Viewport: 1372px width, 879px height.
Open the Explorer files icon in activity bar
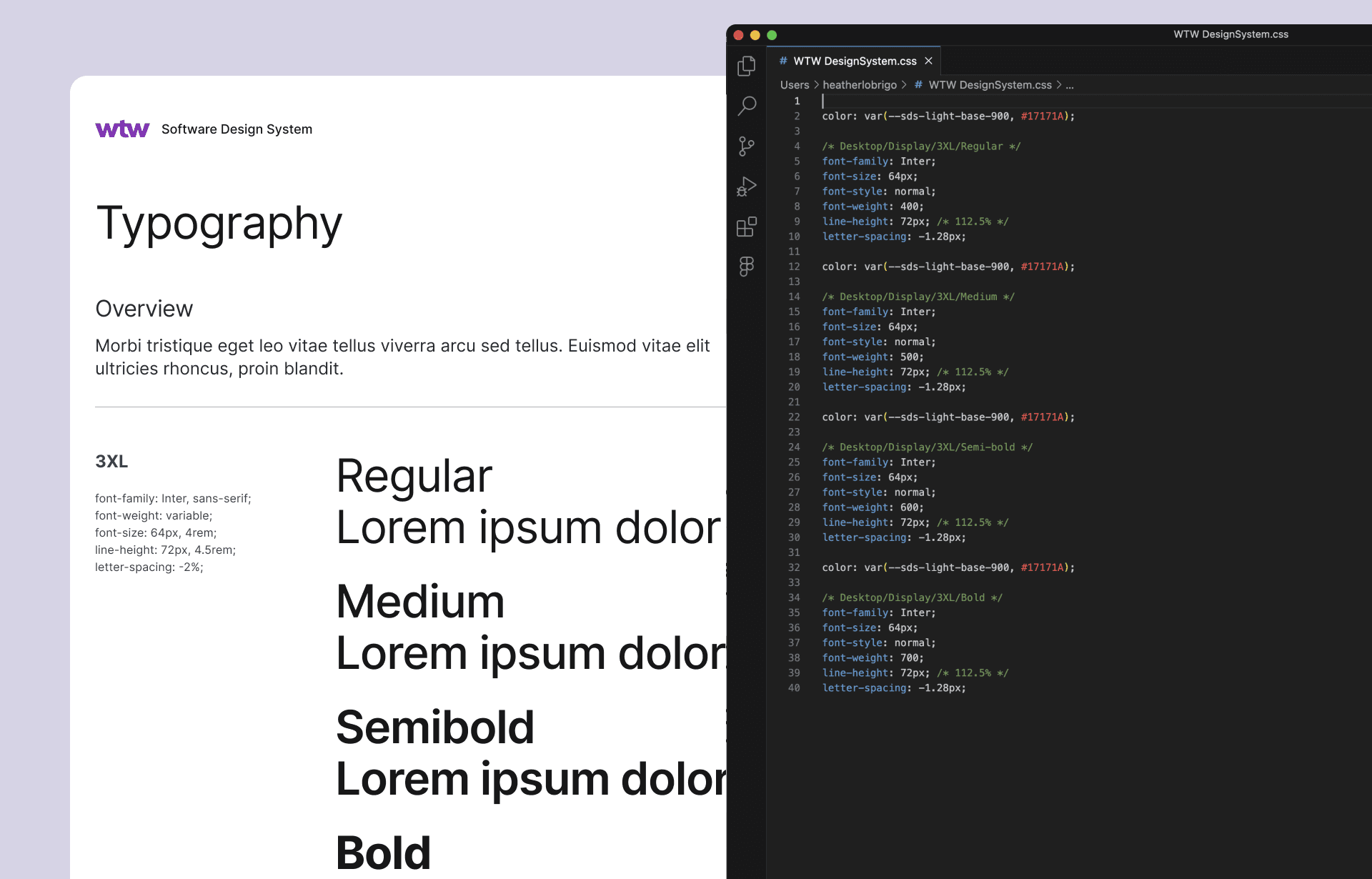(x=747, y=66)
